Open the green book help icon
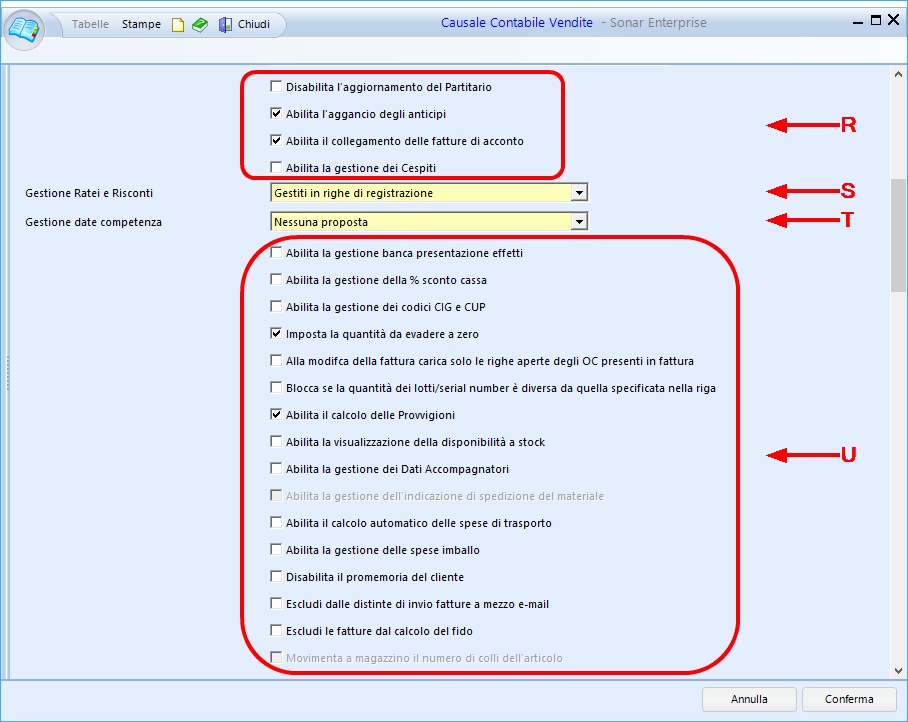Image resolution: width=908 pixels, height=722 pixels. (x=200, y=24)
